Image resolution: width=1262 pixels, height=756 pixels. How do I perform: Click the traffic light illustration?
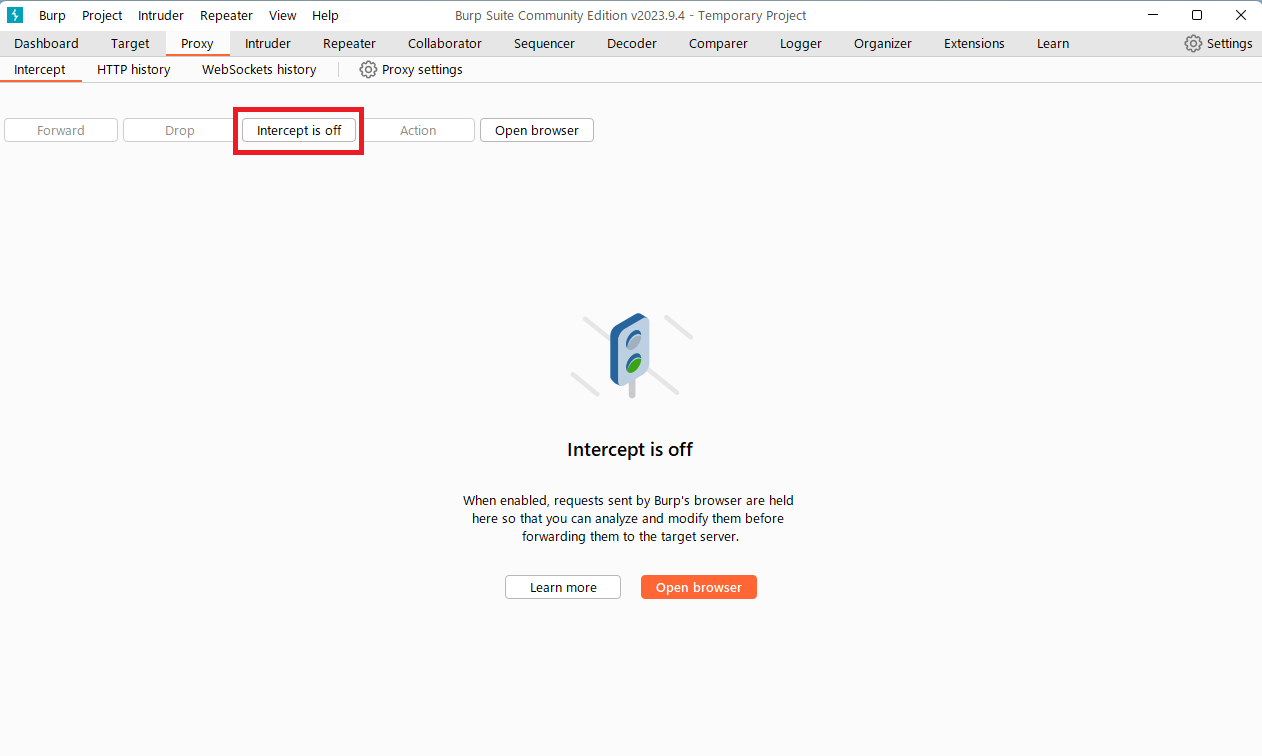pos(630,352)
